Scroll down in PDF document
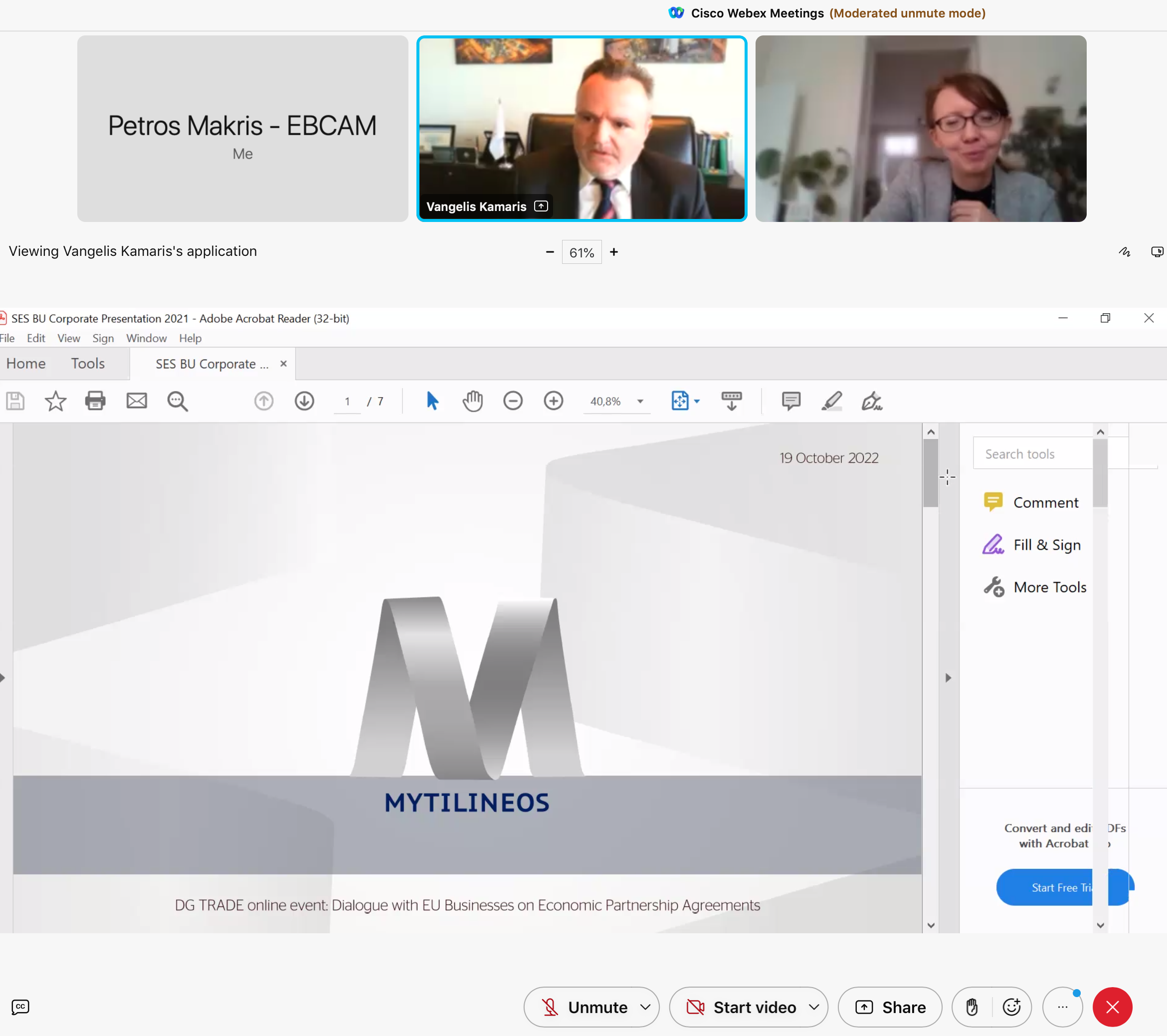This screenshot has width=1167, height=1036. pyautogui.click(x=929, y=924)
